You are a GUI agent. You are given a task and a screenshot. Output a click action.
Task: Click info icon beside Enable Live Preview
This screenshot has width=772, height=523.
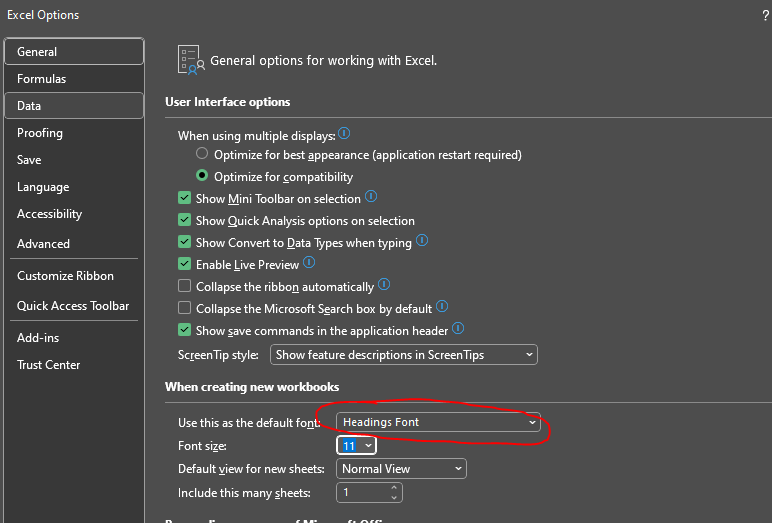click(x=309, y=262)
